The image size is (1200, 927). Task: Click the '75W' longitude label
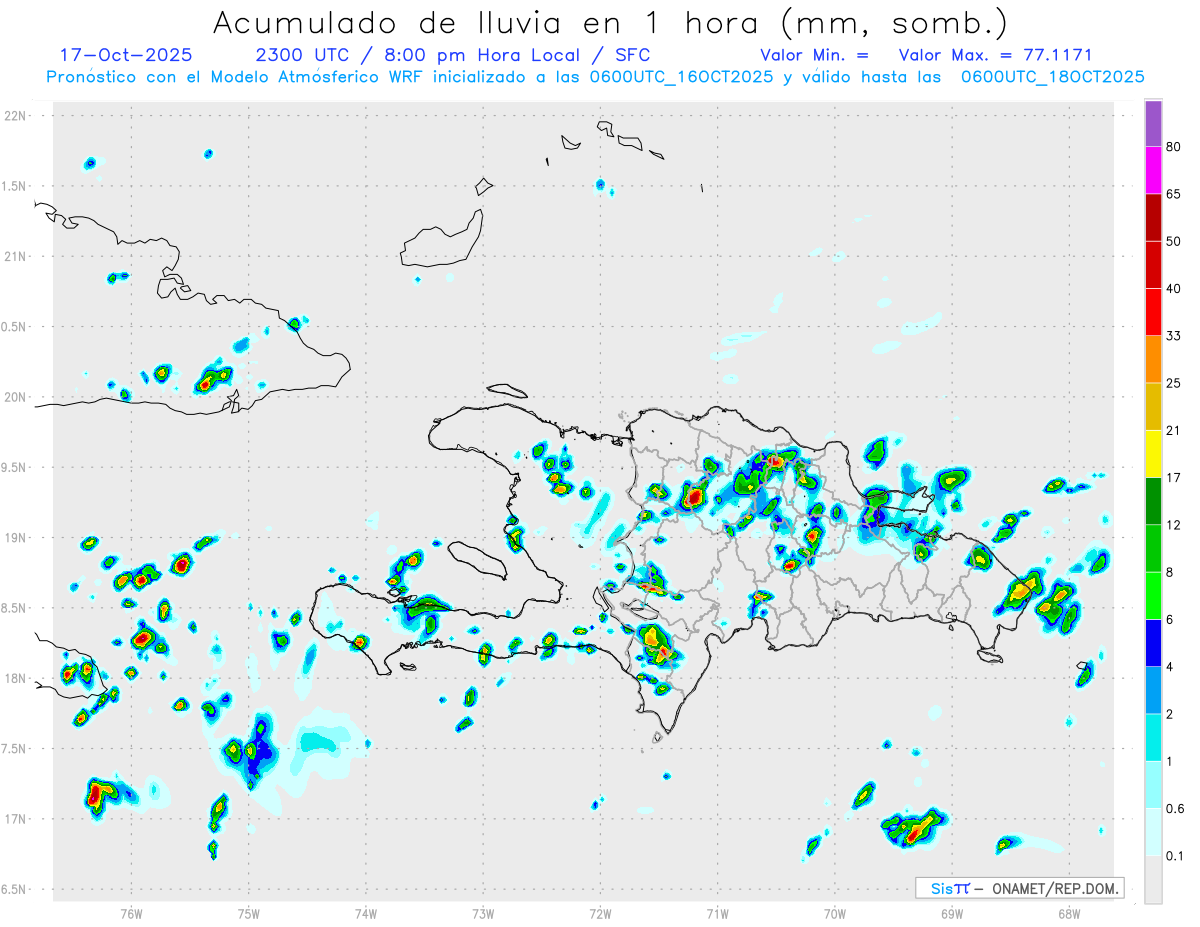(249, 914)
